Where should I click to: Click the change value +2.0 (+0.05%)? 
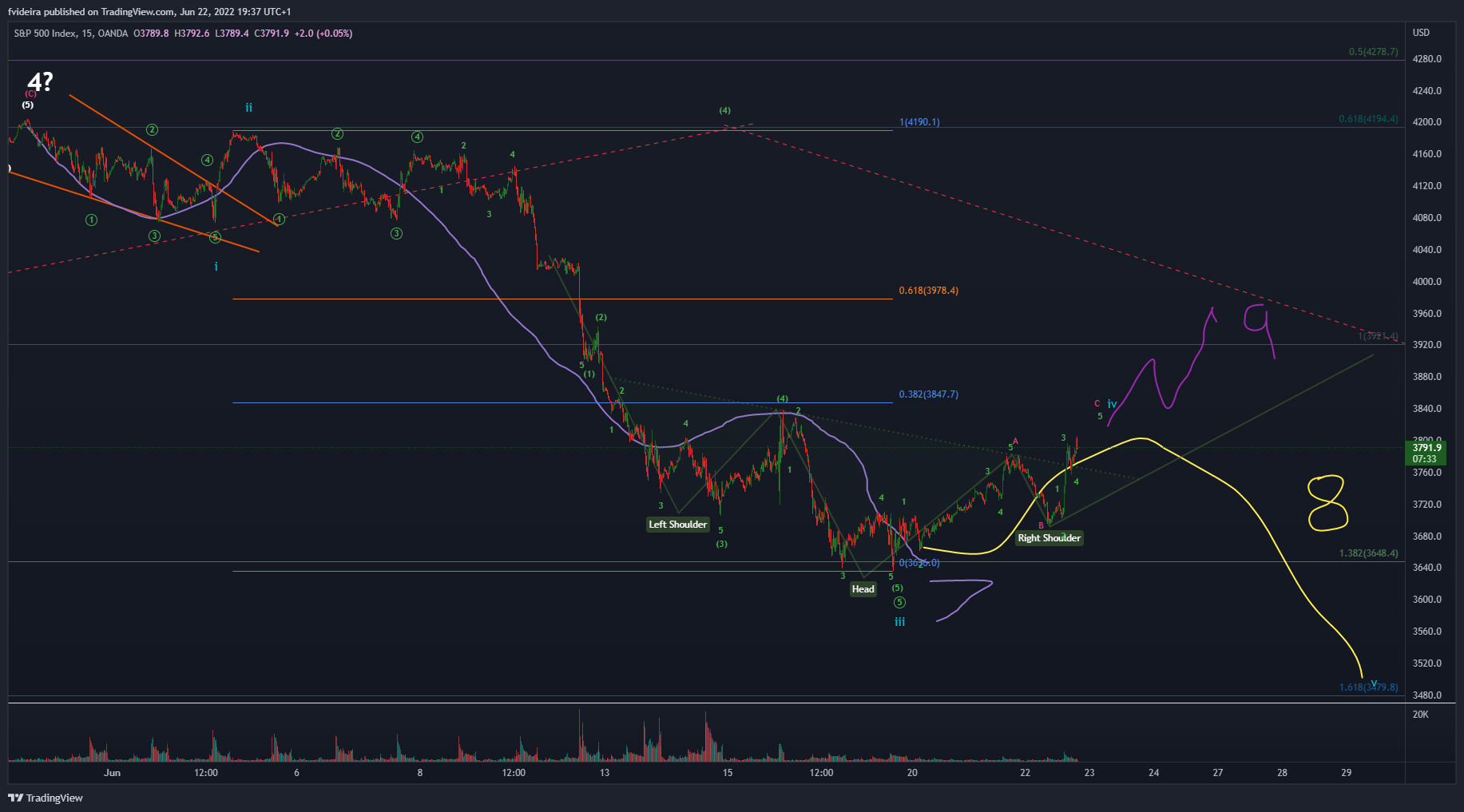pos(323,34)
